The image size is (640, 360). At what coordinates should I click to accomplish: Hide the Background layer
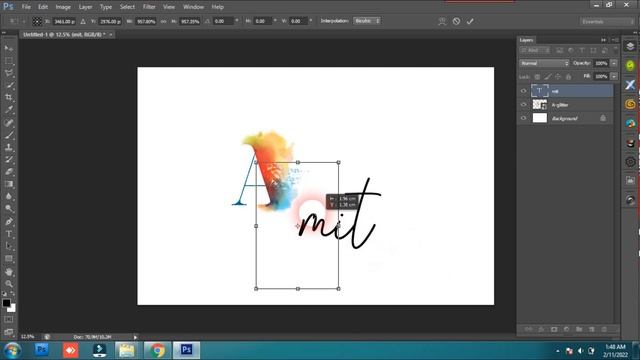[523, 118]
